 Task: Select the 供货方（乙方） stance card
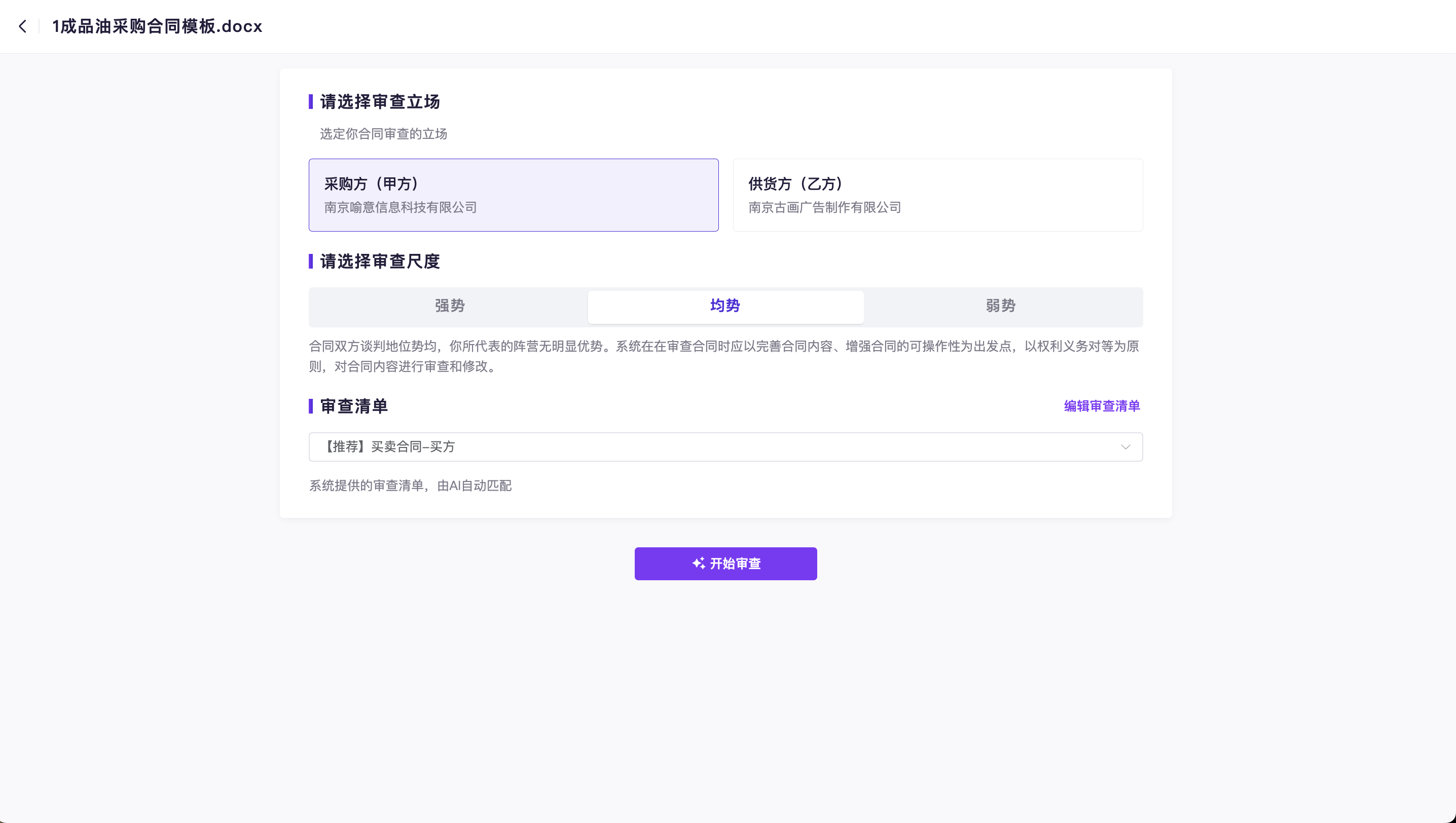tap(937, 195)
